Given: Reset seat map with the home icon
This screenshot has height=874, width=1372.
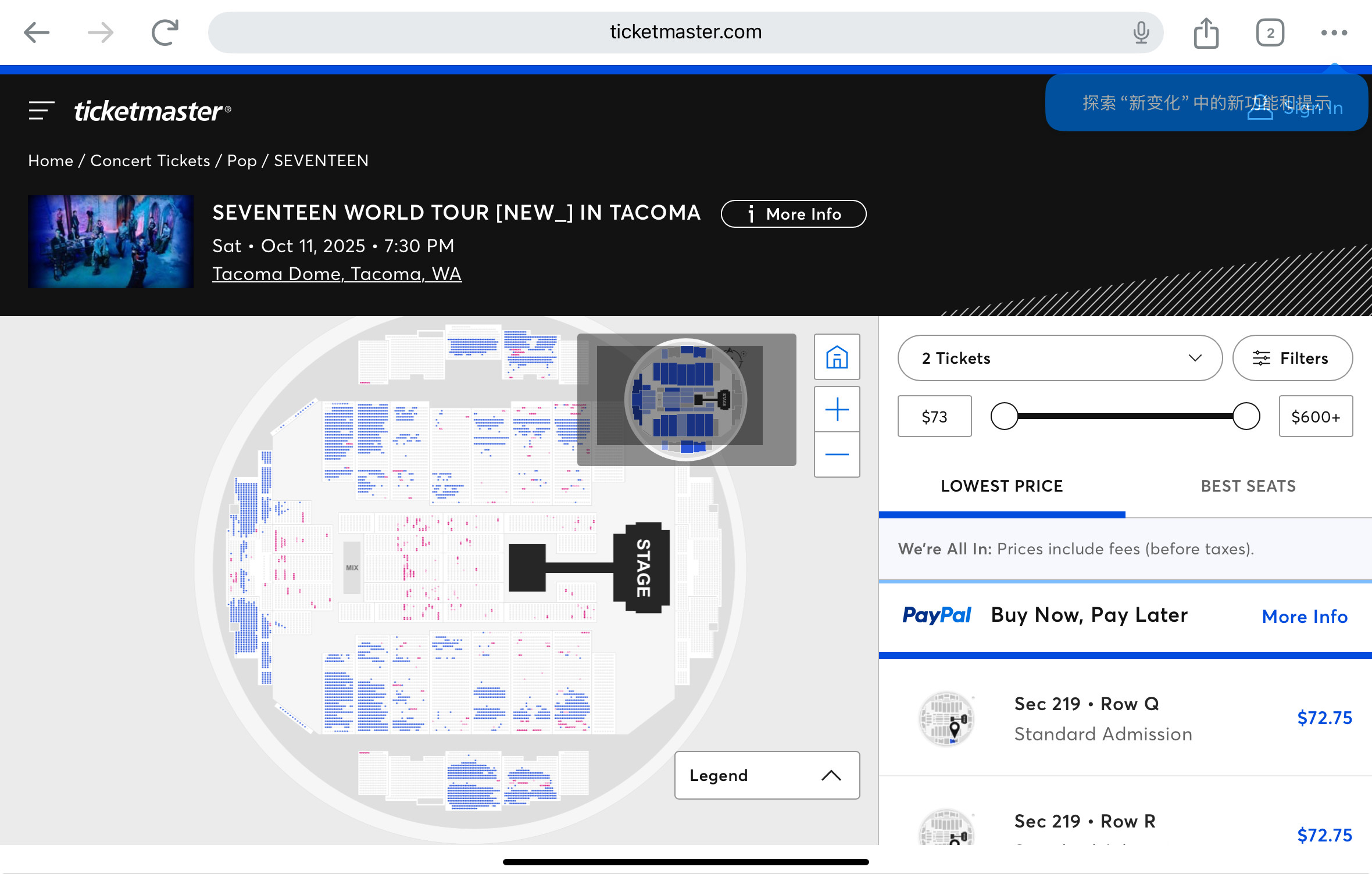Looking at the screenshot, I should point(837,357).
